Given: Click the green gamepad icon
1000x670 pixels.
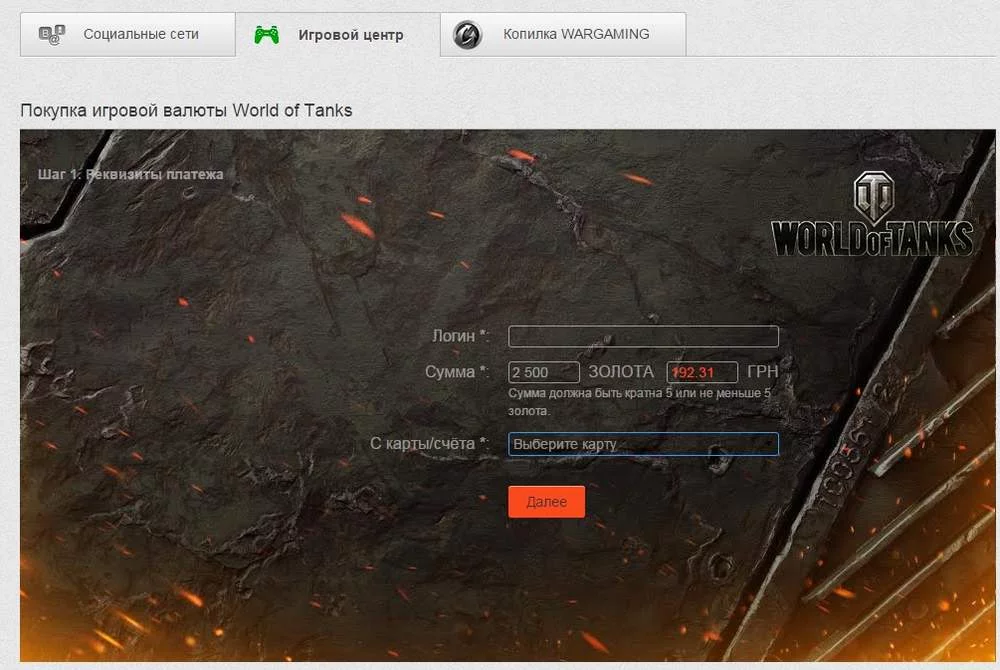Looking at the screenshot, I should point(267,34).
